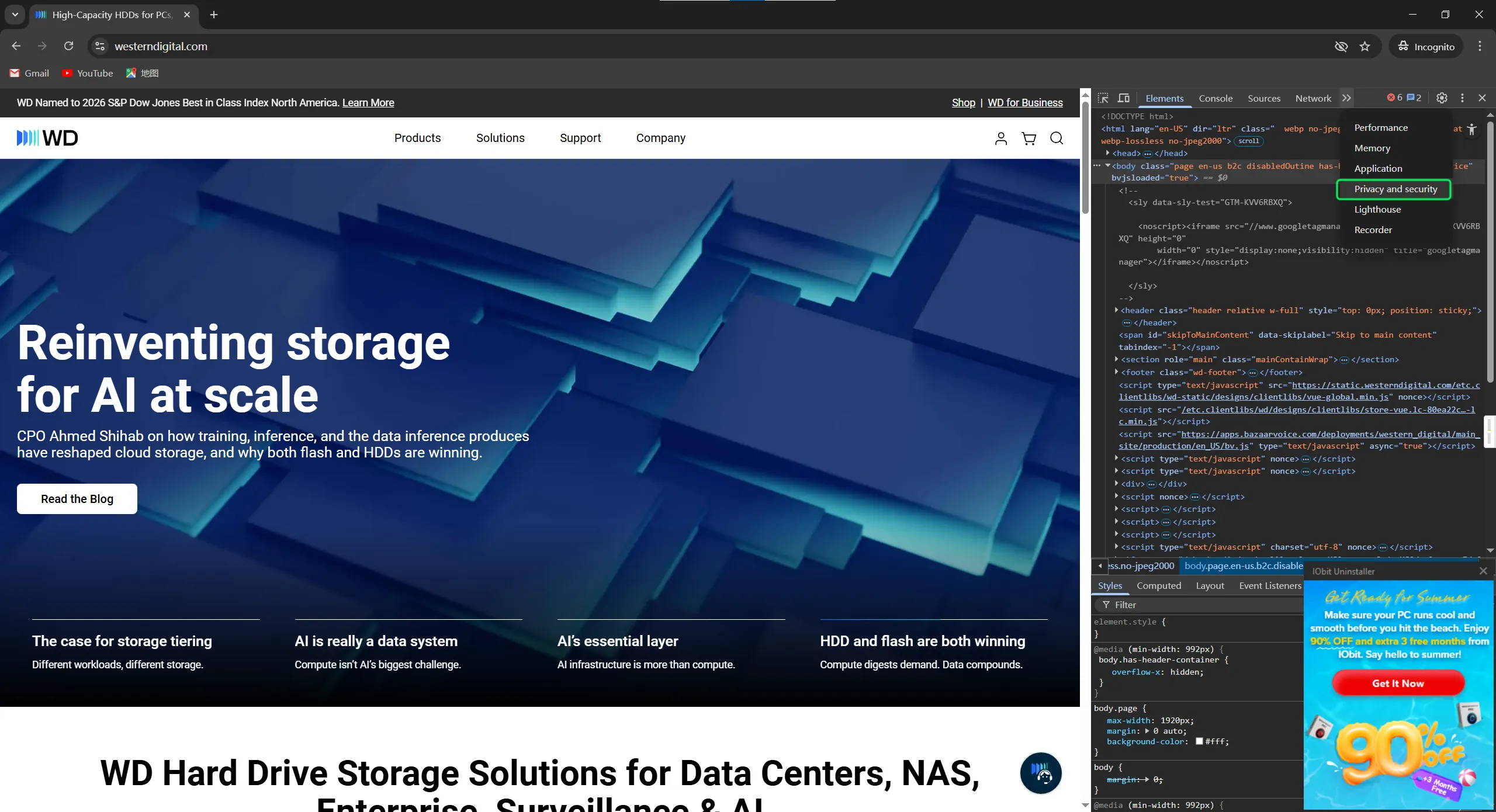Image resolution: width=1496 pixels, height=812 pixels.
Task: Toggle the device toolbar emulation
Action: pos(1124,98)
